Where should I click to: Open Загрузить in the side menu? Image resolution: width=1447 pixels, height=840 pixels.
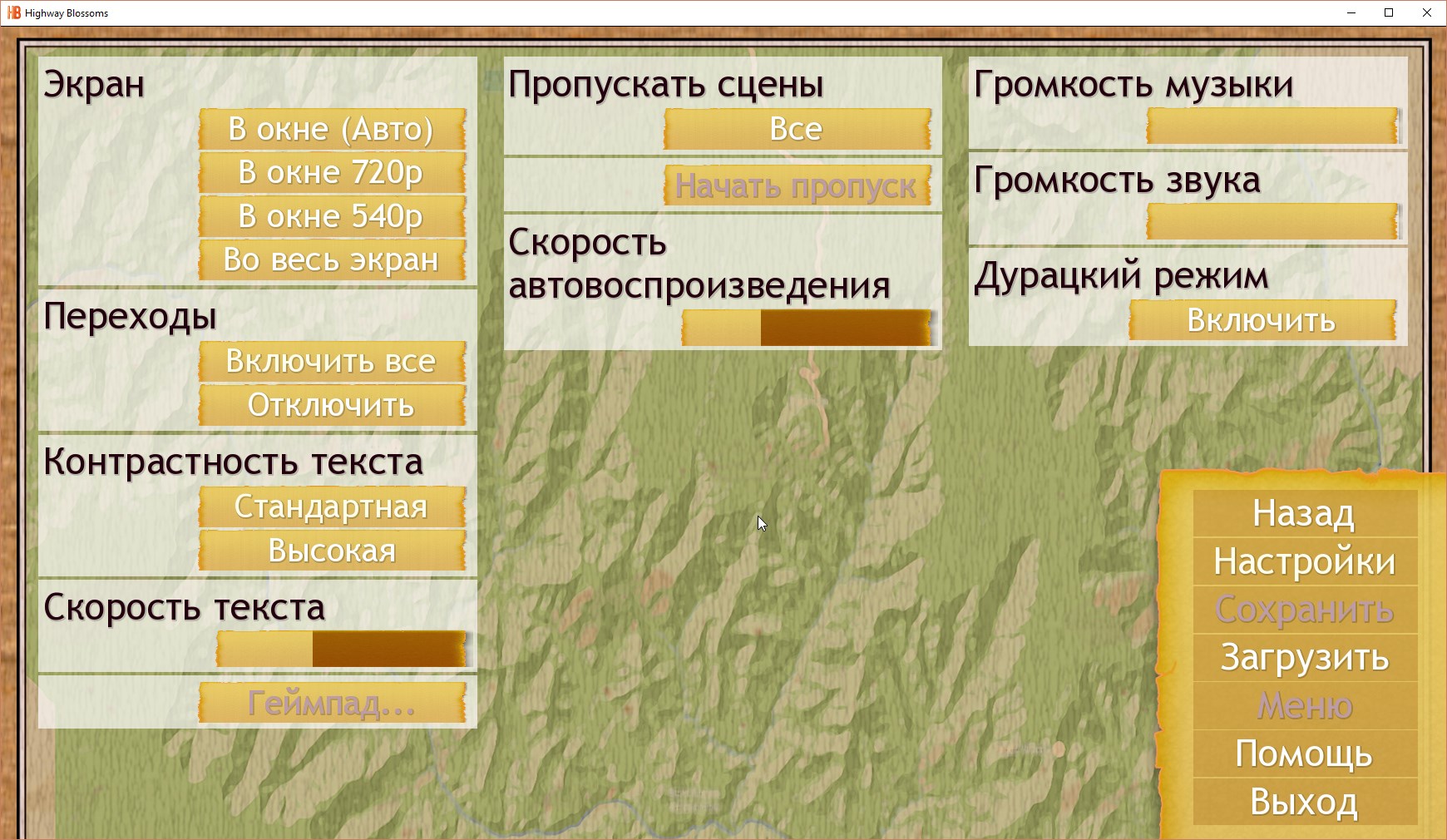[1305, 658]
